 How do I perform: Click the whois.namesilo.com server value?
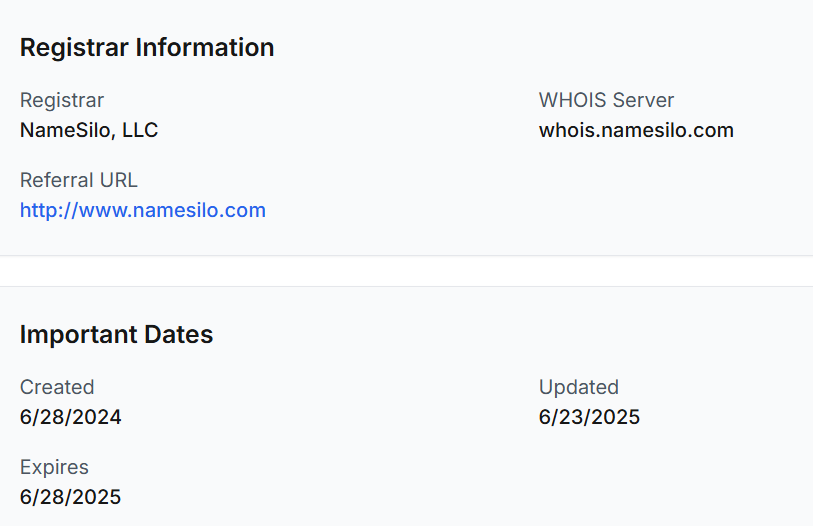click(x=636, y=130)
